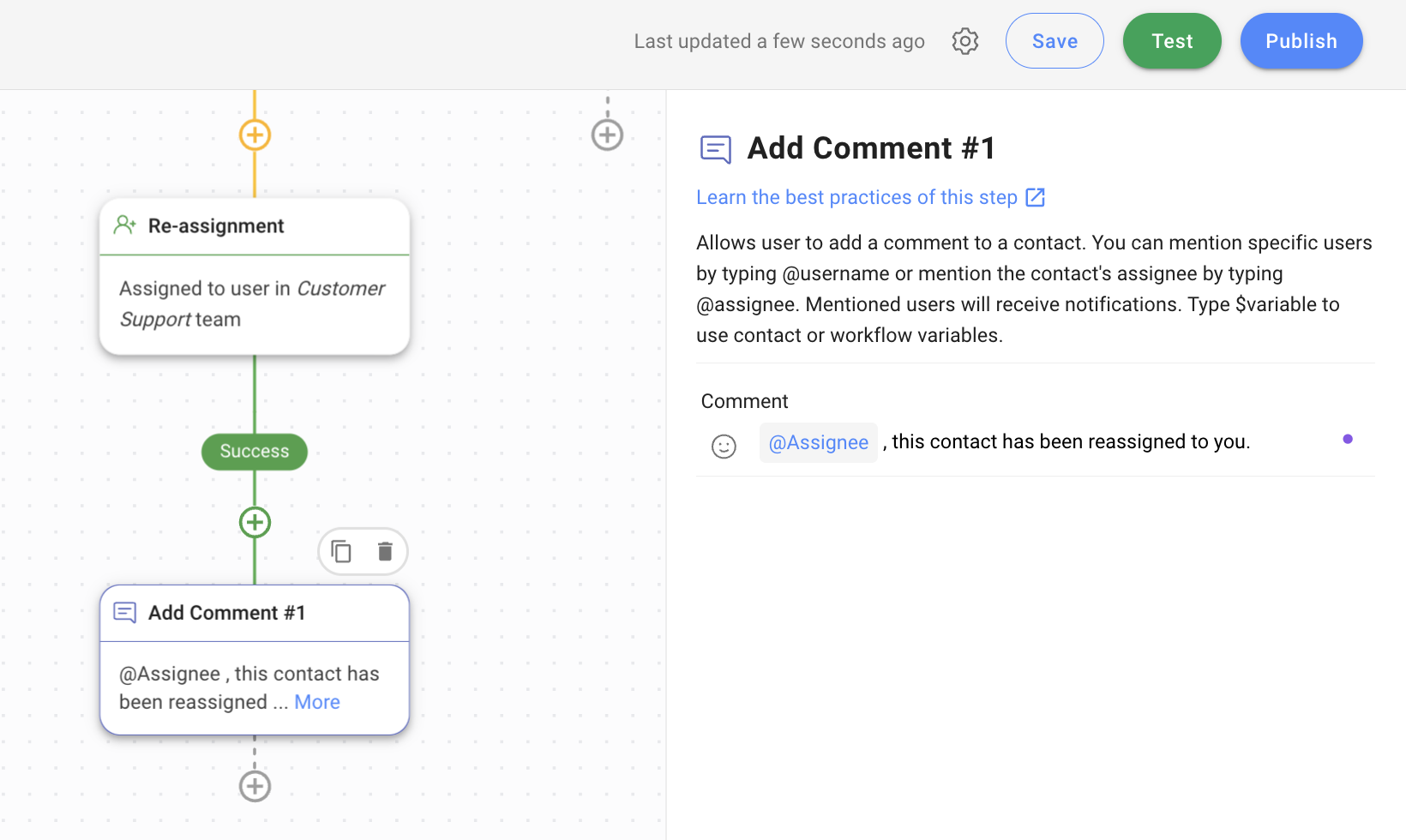Click yellow add-step plus above Re-assignment
The width and height of the screenshot is (1406, 840).
pos(255,135)
